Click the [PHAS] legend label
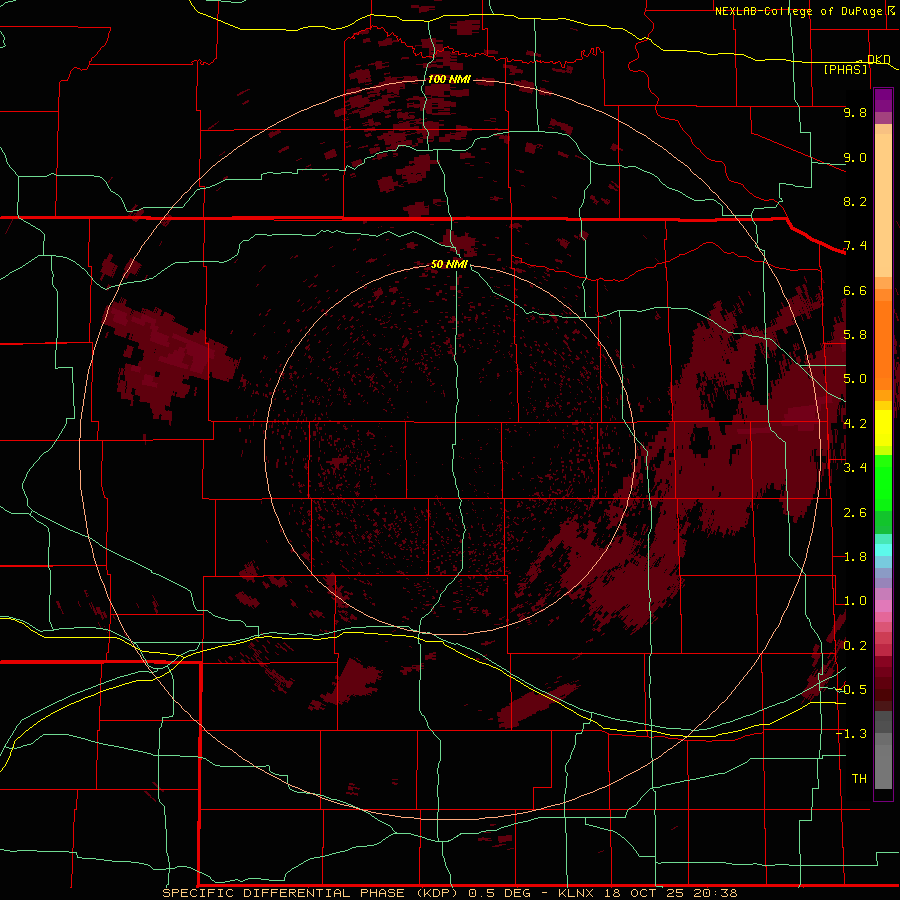This screenshot has height=900, width=900. (845, 69)
